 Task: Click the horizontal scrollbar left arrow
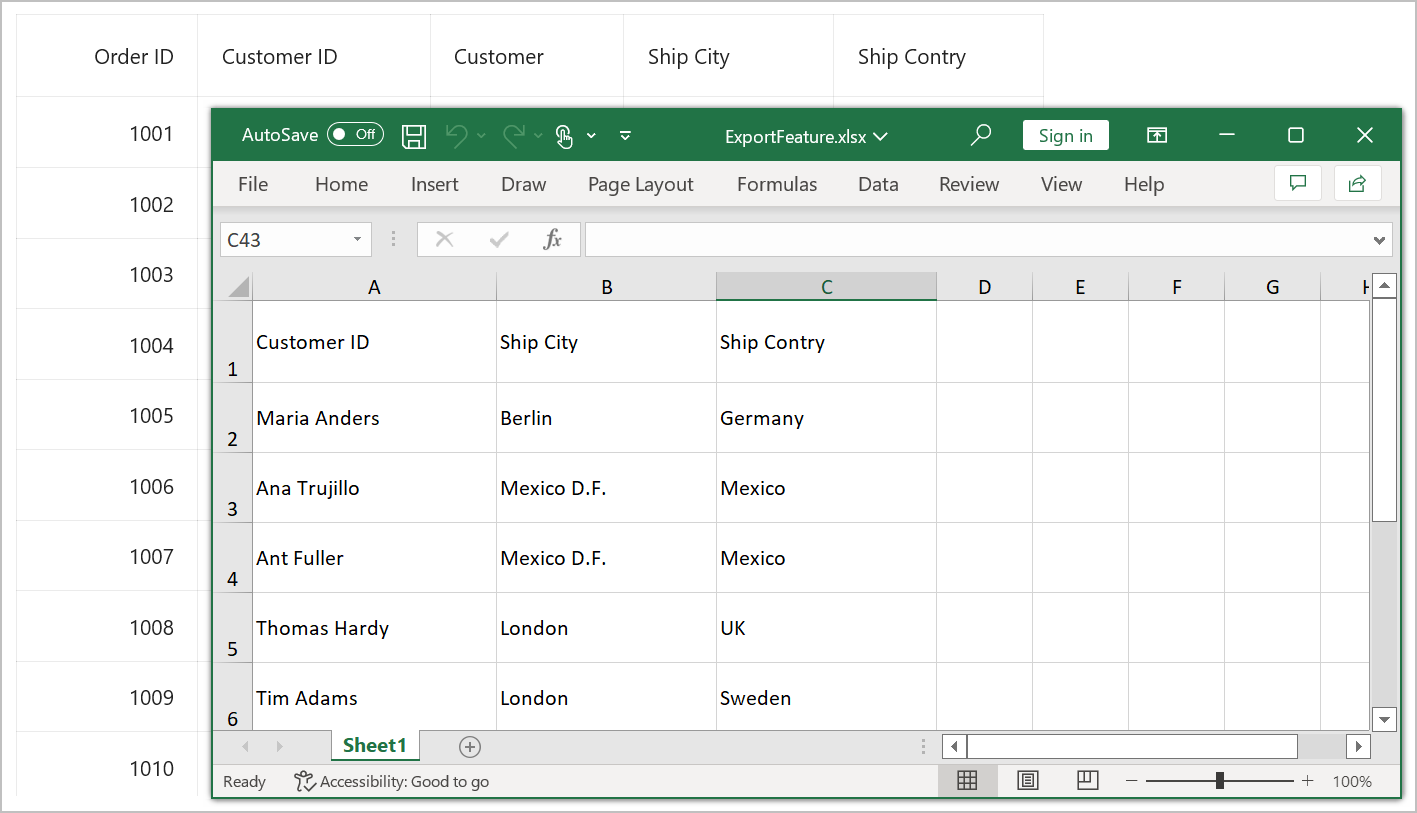(x=954, y=746)
